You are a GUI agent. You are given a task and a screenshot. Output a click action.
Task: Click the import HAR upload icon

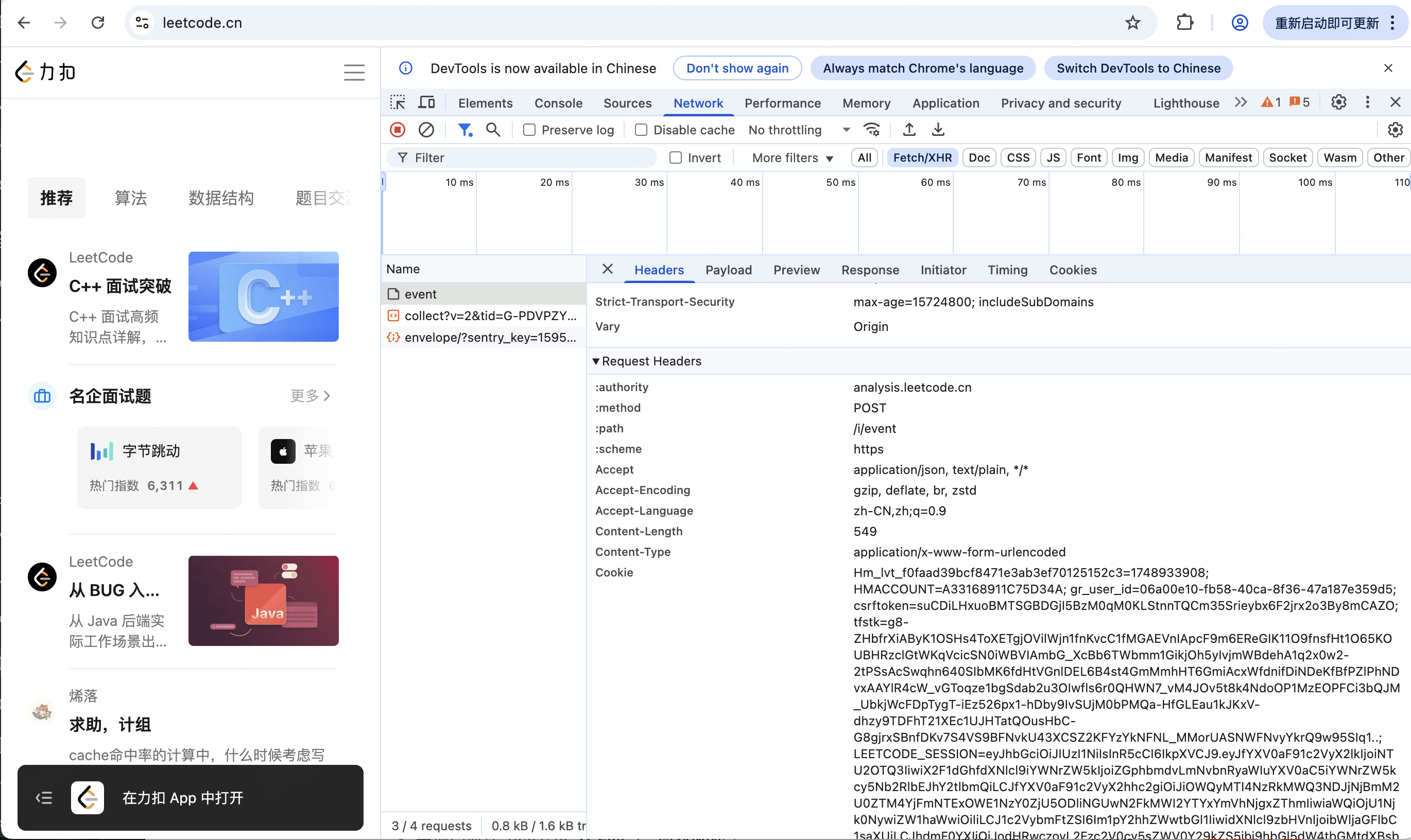tap(909, 130)
